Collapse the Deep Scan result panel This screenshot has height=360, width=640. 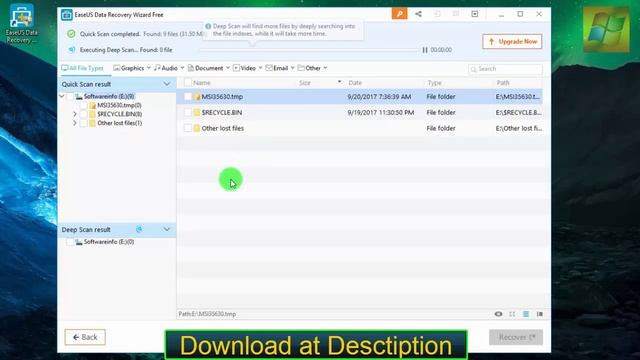tap(167, 229)
